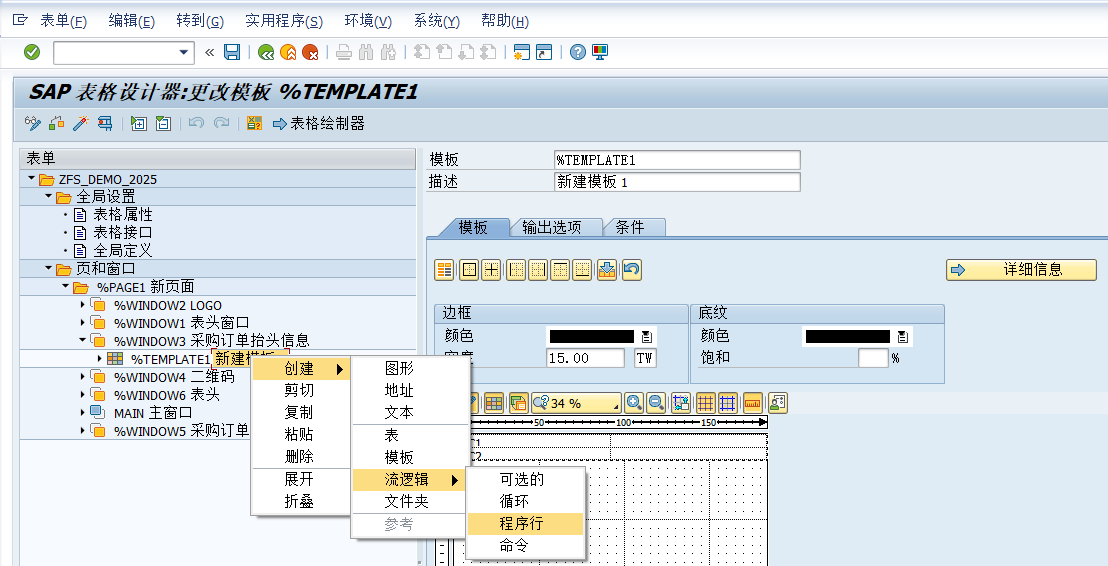
Task: Switch to the 模板 tab
Action: pyautogui.click(x=473, y=227)
